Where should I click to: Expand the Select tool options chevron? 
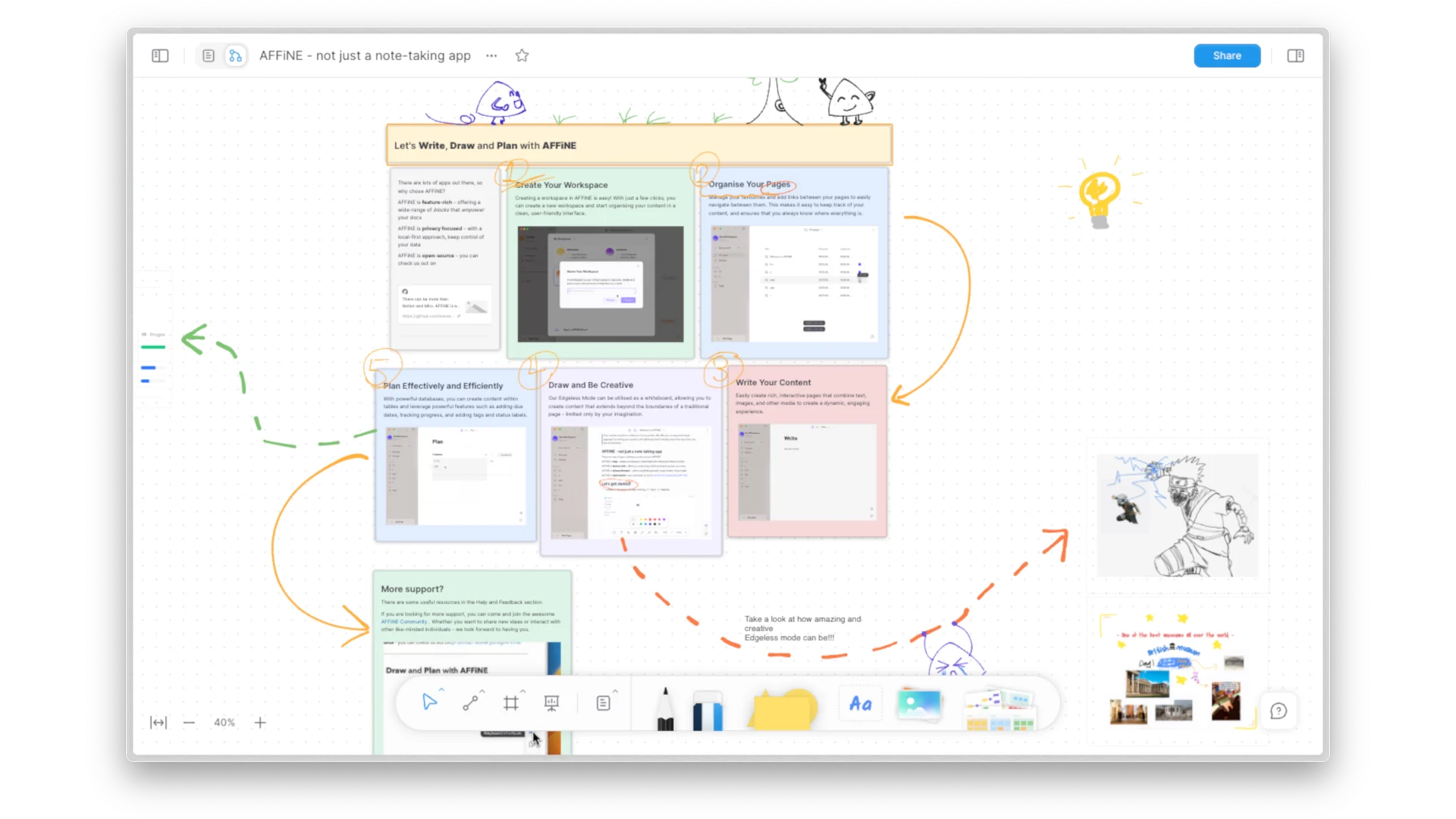click(441, 692)
